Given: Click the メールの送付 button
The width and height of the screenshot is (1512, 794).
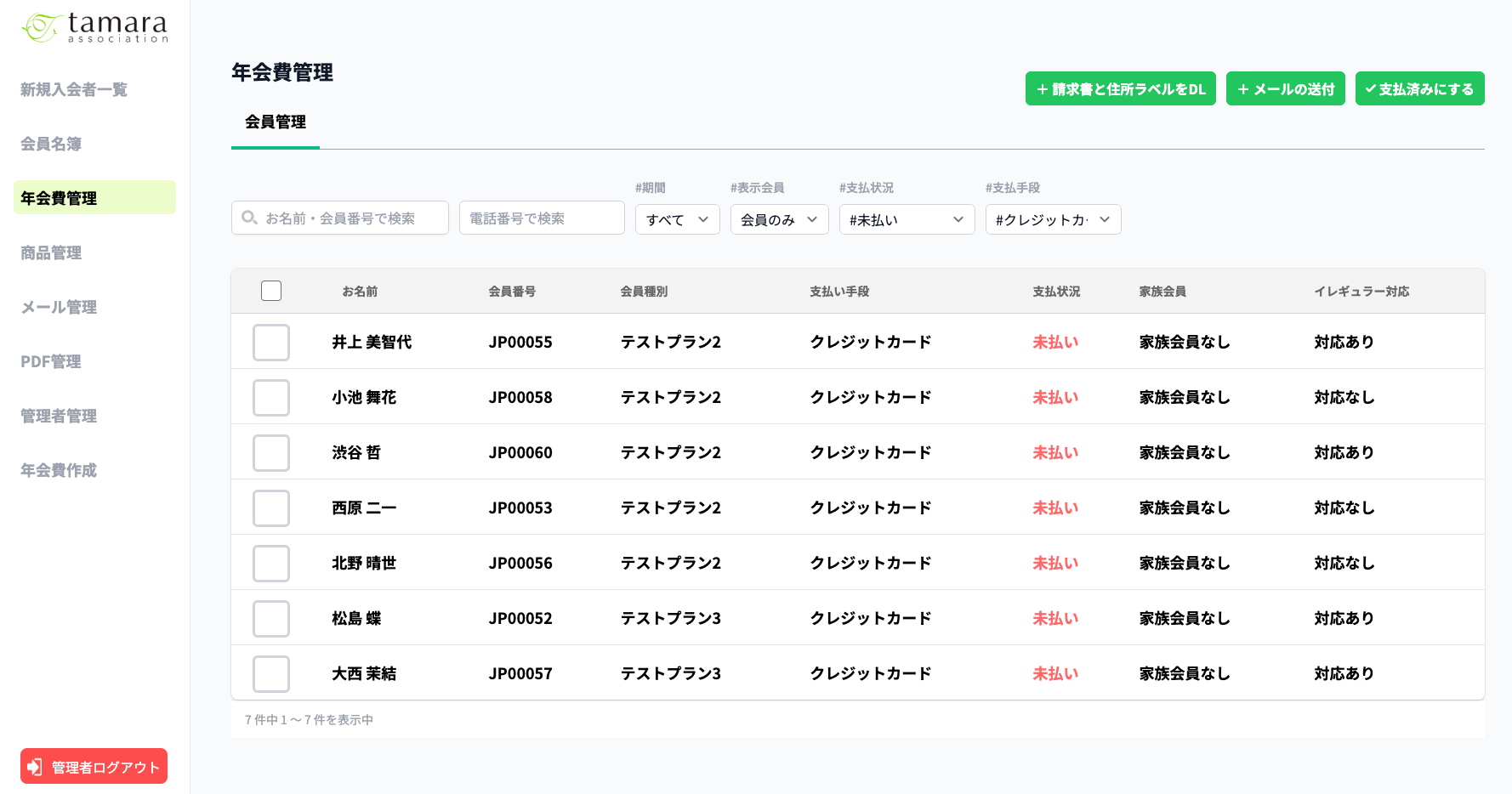Looking at the screenshot, I should click(1286, 88).
